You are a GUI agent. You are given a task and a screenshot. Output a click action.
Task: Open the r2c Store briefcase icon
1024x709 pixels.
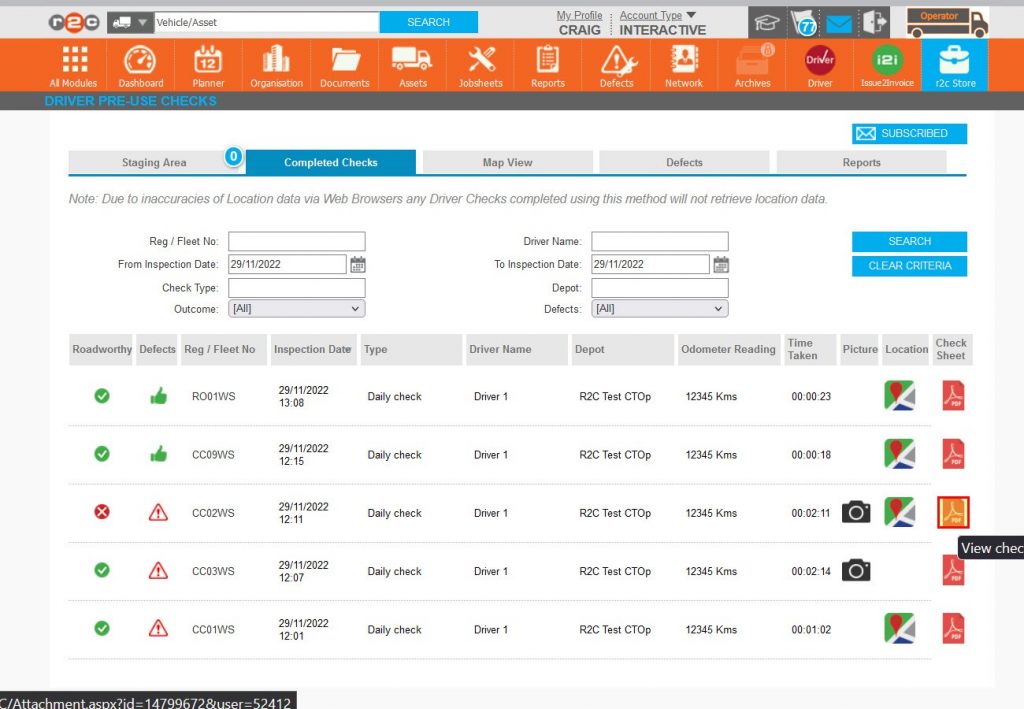[955, 66]
